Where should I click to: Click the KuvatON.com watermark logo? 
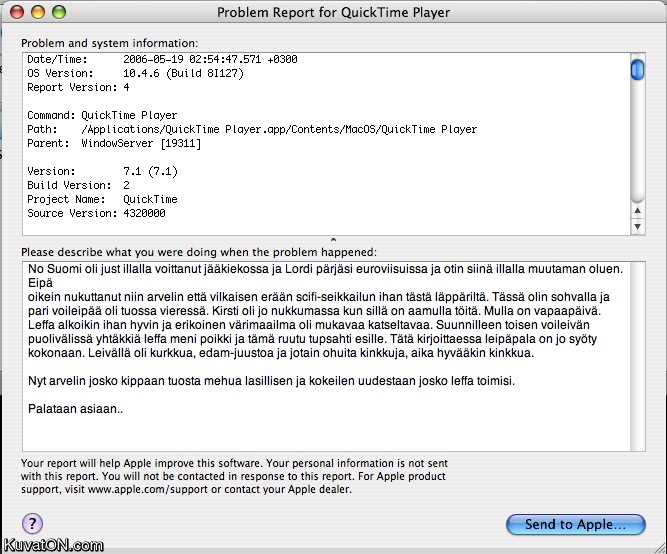pos(53,544)
